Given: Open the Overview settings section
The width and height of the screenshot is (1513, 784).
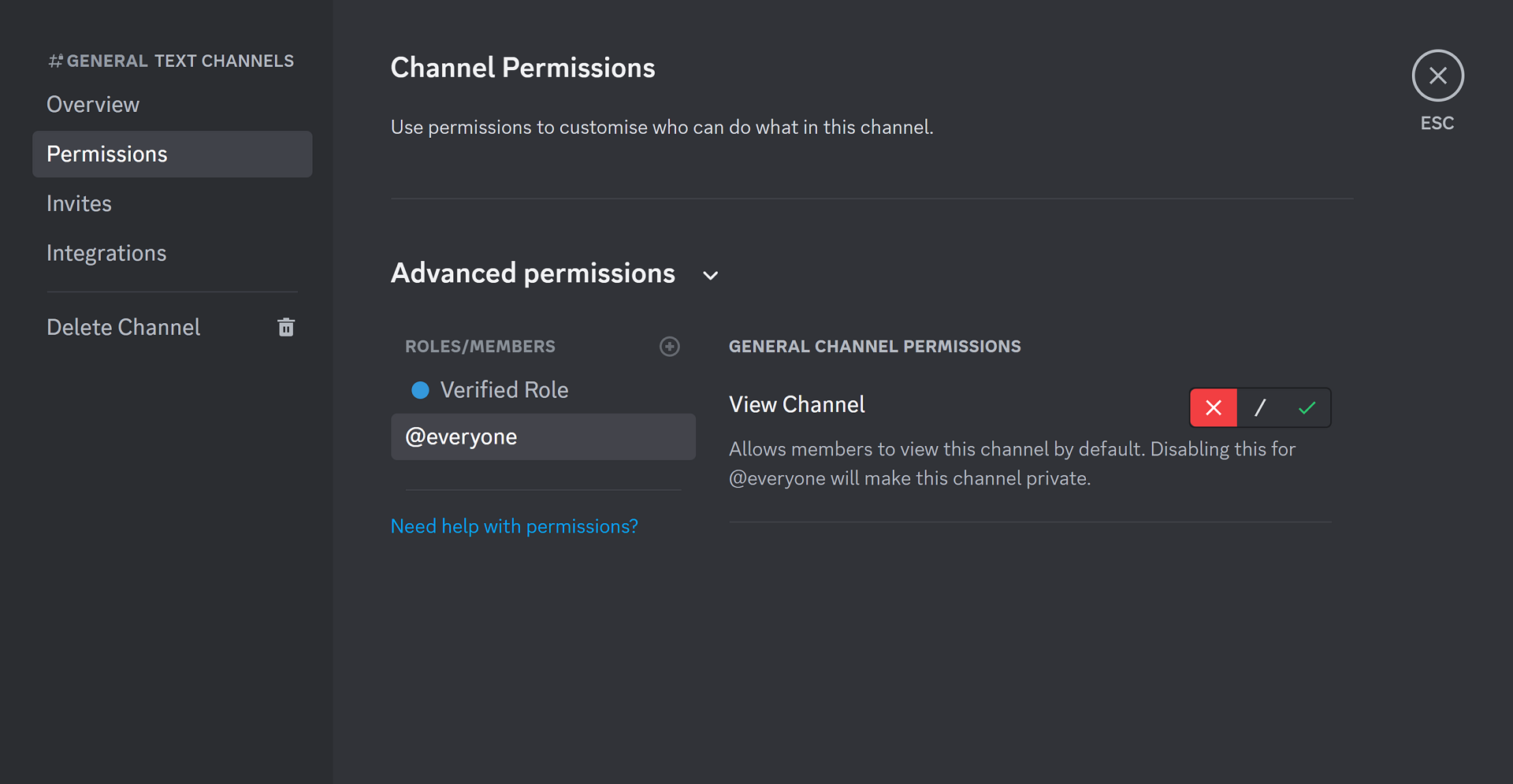Looking at the screenshot, I should [93, 105].
